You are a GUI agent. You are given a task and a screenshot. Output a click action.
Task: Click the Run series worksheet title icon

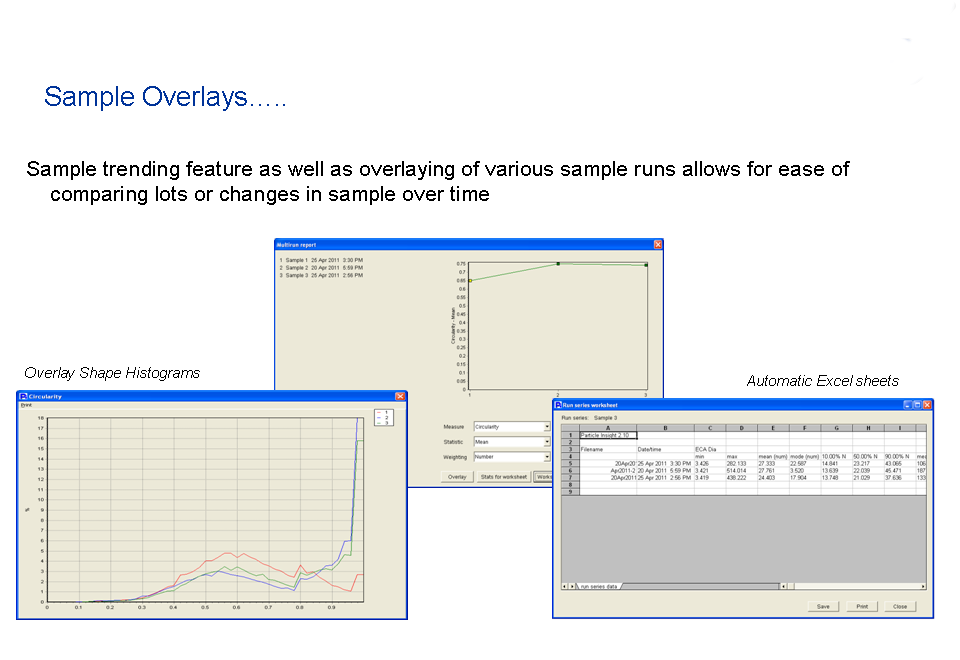point(559,405)
